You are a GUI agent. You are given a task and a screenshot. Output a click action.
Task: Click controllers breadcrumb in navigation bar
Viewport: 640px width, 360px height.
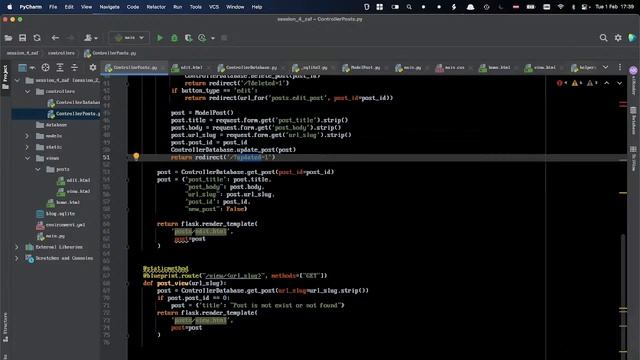[61, 53]
